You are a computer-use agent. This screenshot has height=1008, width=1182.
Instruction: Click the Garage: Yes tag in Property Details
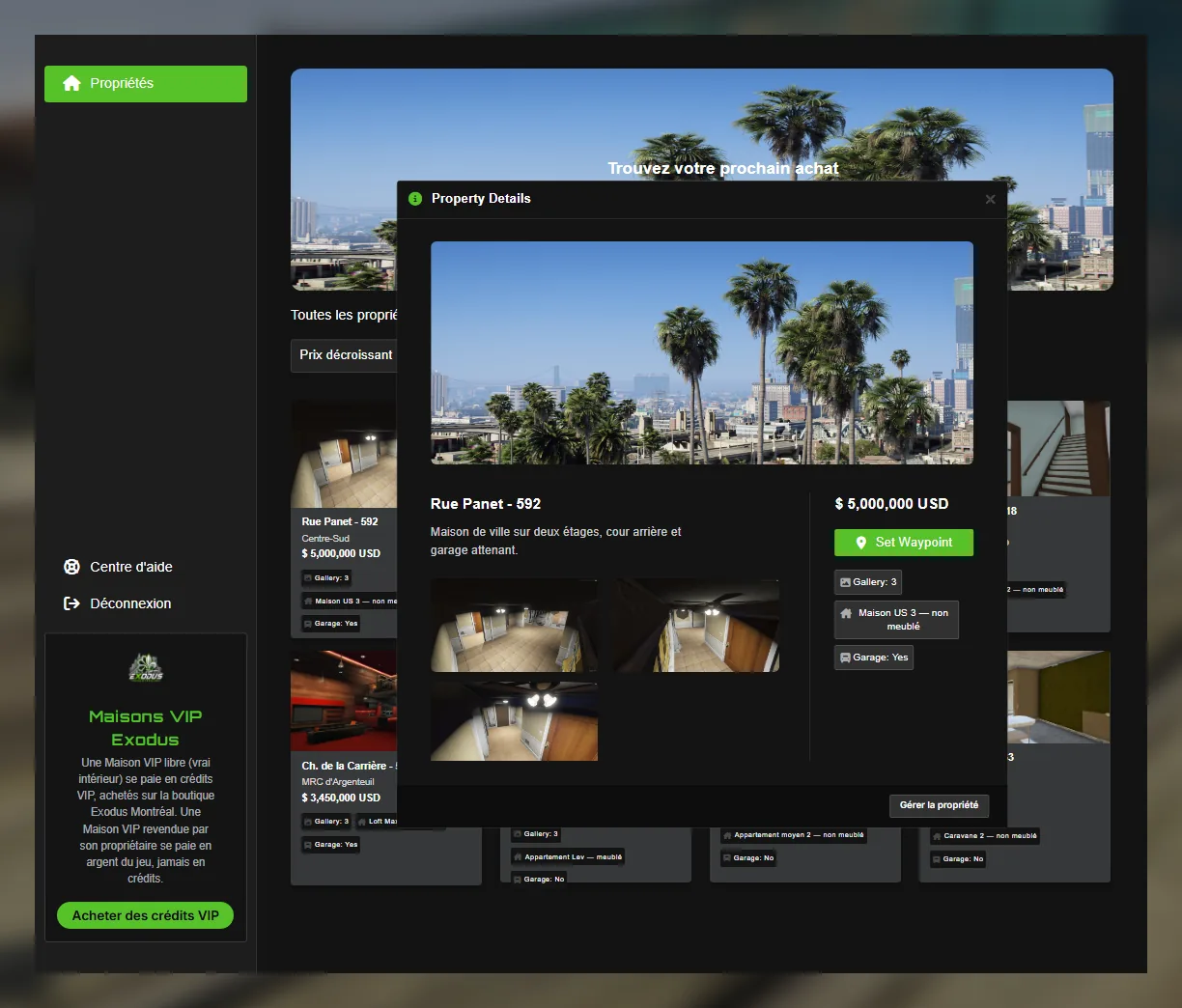(874, 658)
